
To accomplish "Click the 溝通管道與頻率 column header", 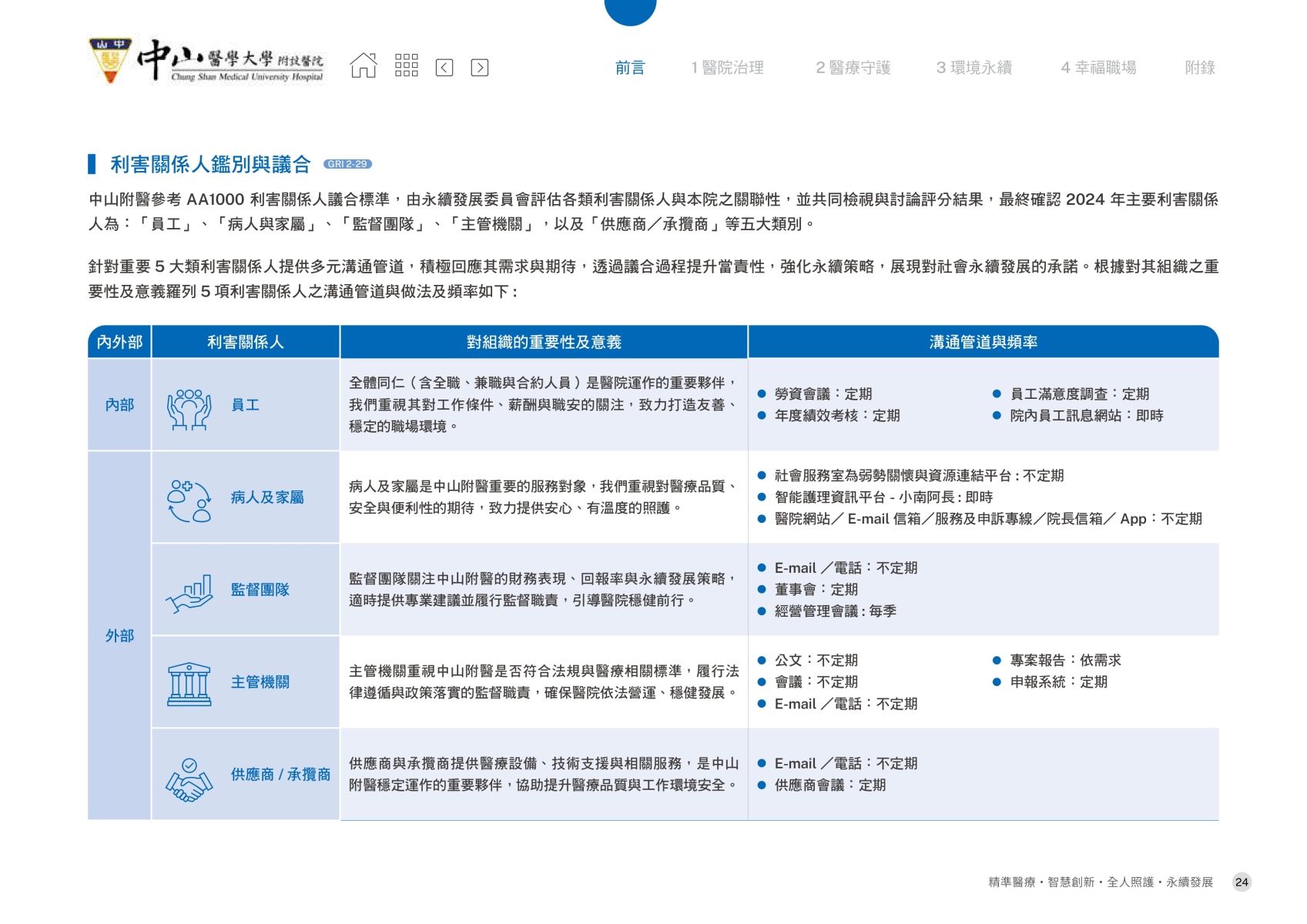I will tap(983, 342).
